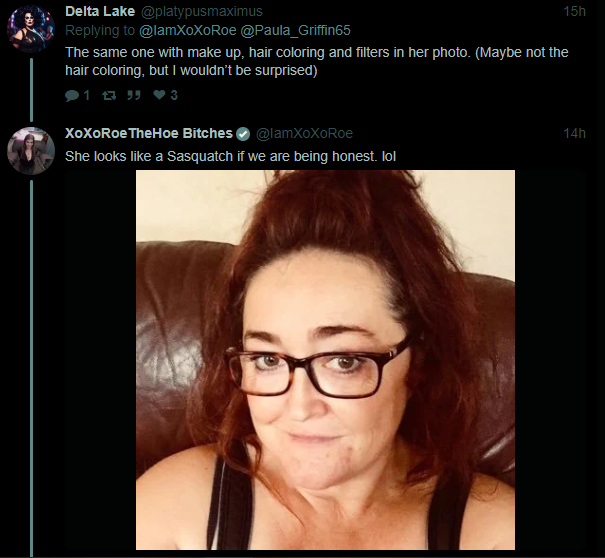This screenshot has height=558, width=605.
Task: Open Delta Lake's profile avatar
Action: [x=31, y=29]
